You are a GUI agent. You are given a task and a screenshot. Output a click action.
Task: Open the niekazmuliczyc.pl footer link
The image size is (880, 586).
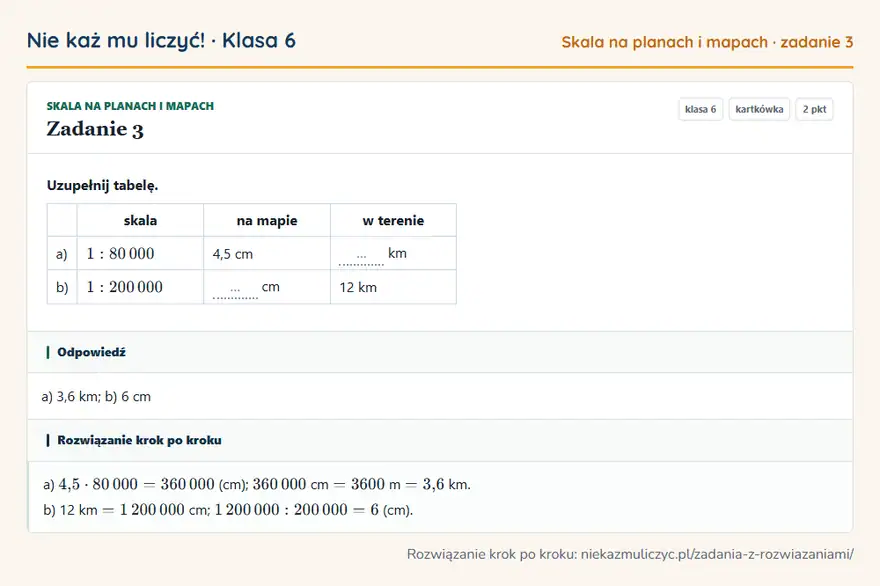point(717,555)
